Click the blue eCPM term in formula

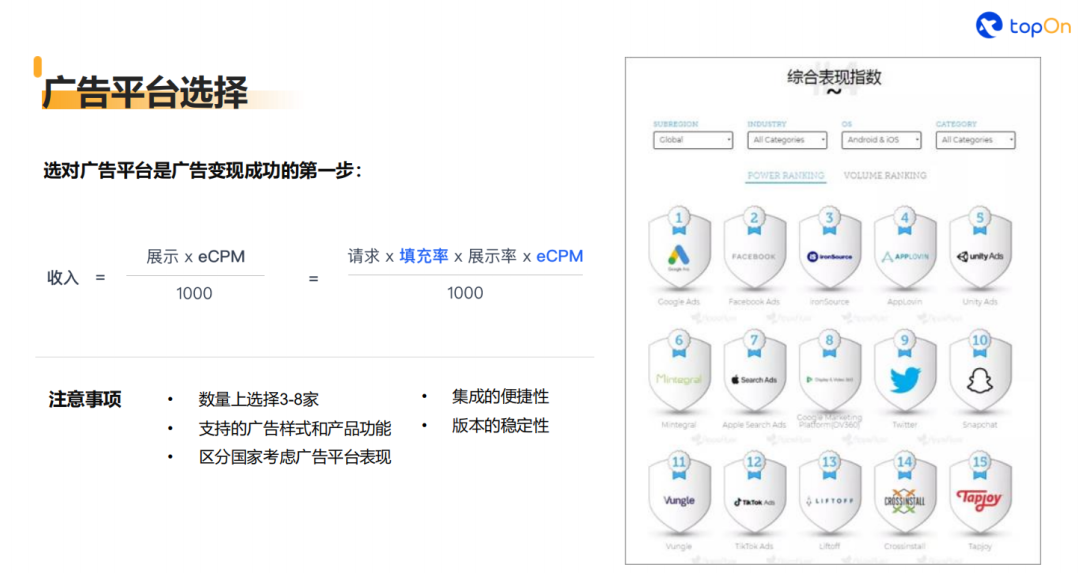click(559, 256)
